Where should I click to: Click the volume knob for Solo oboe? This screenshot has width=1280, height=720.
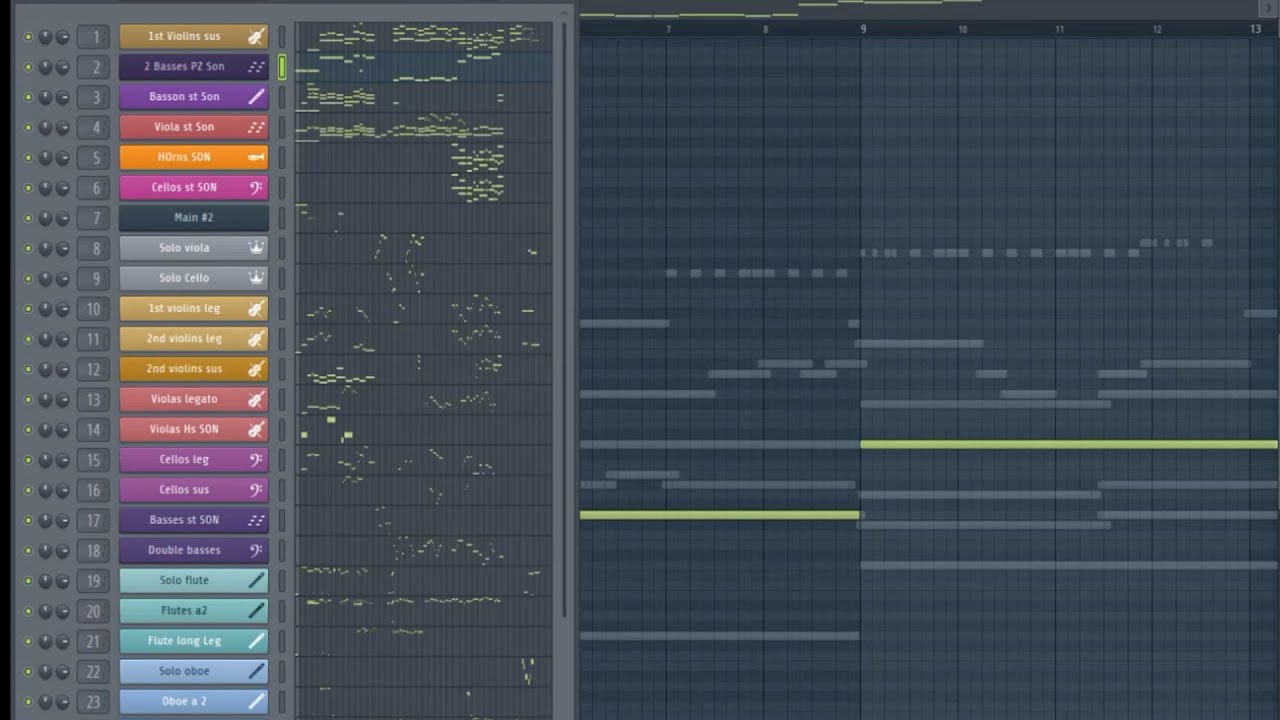point(62,671)
